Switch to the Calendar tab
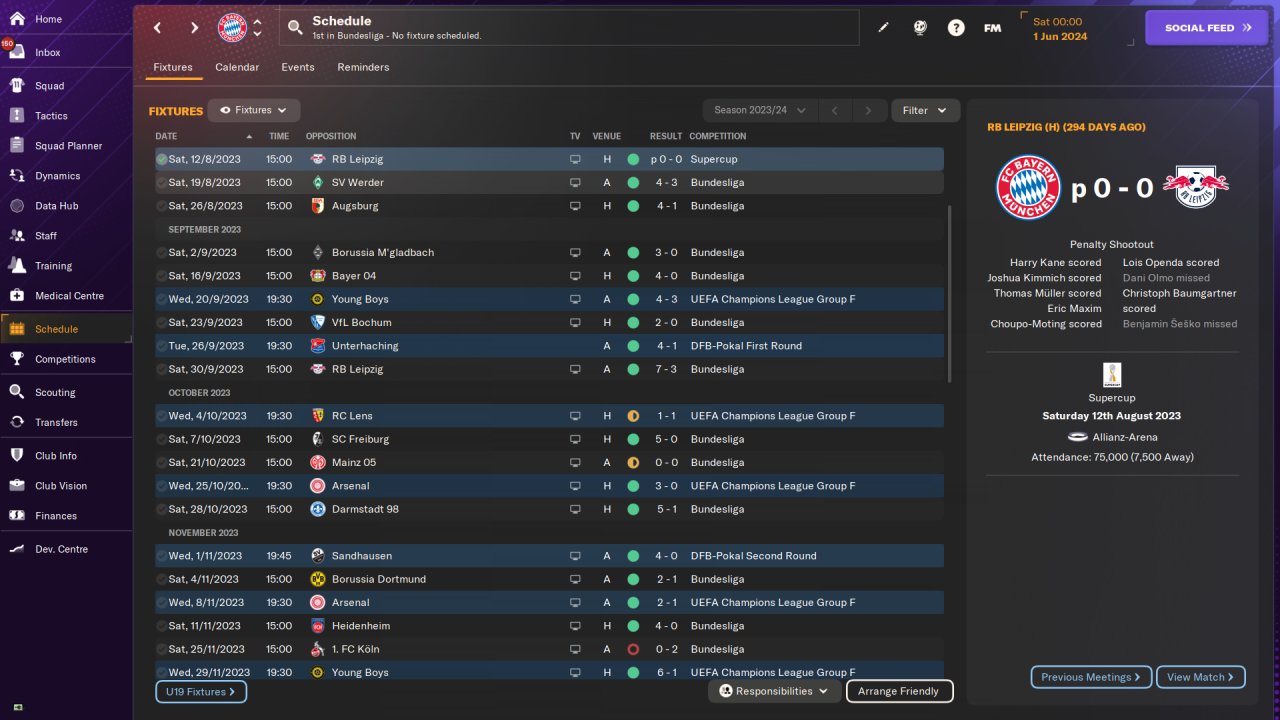The height and width of the screenshot is (720, 1280). (x=237, y=67)
